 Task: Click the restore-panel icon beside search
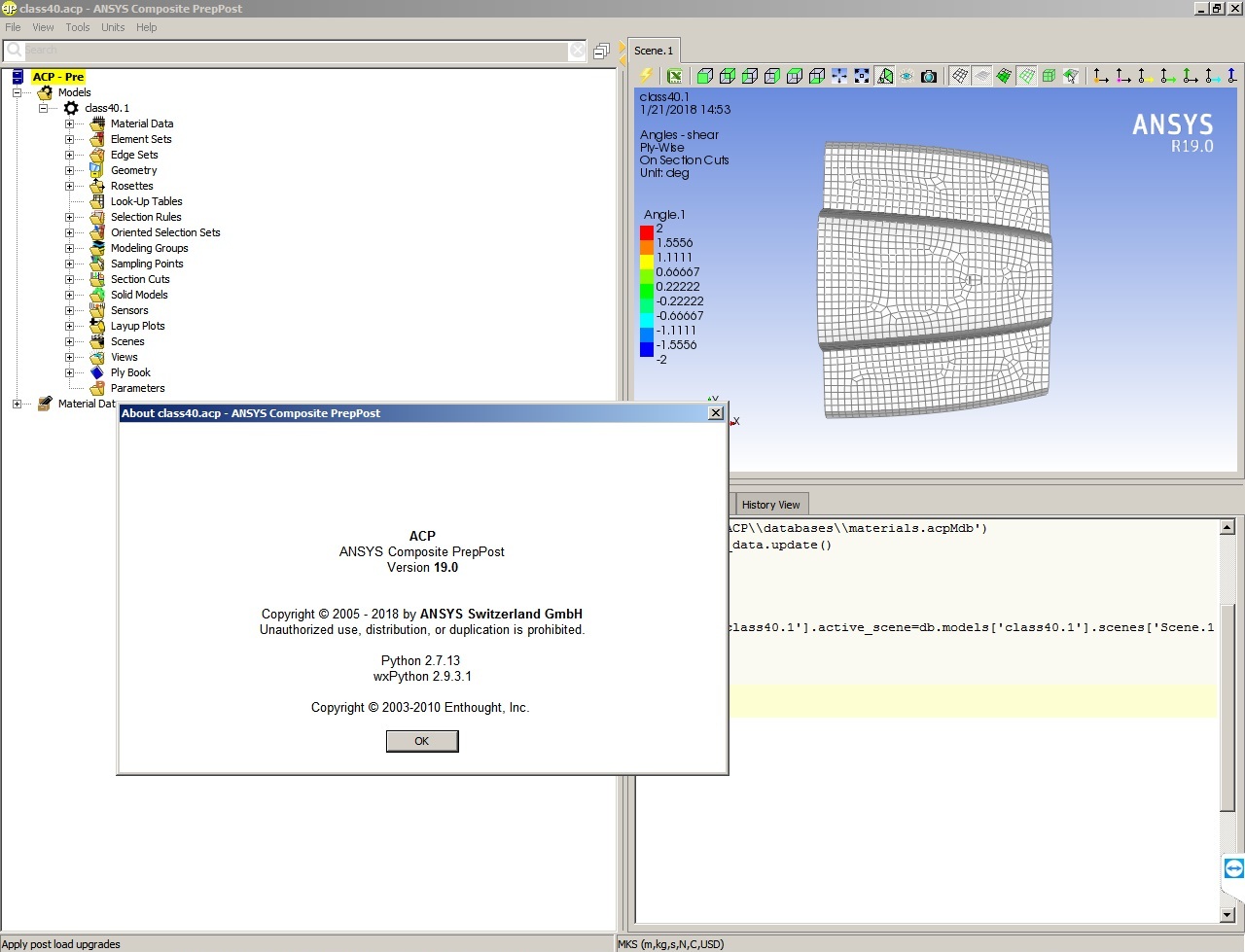tap(601, 51)
